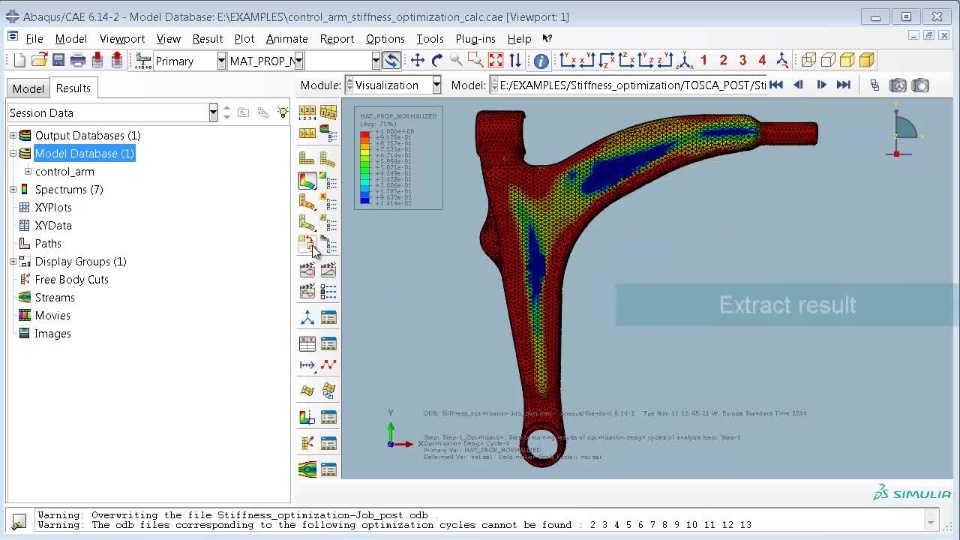
Task: Switch to the Results tab
Action: pos(73,88)
